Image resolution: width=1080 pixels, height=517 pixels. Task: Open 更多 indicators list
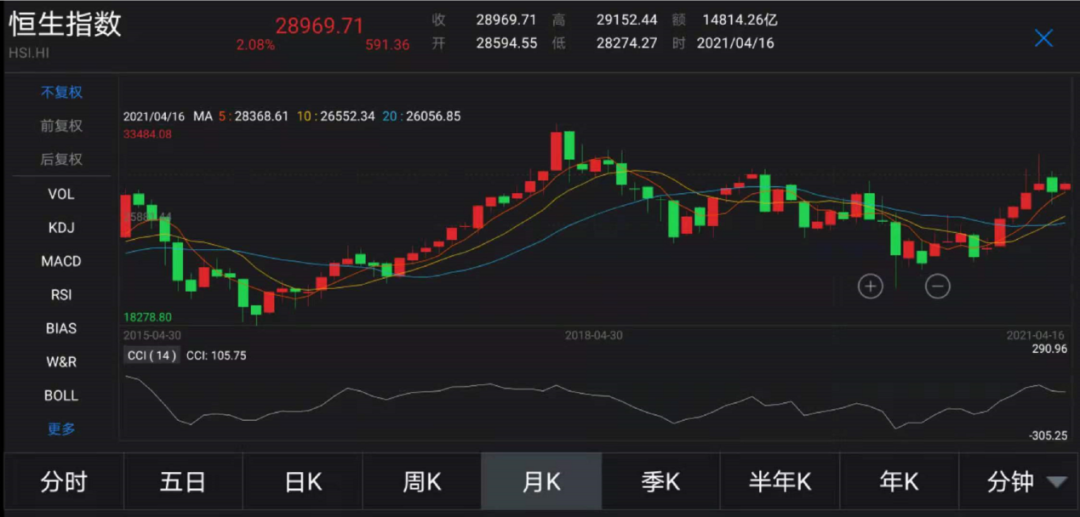[61, 430]
